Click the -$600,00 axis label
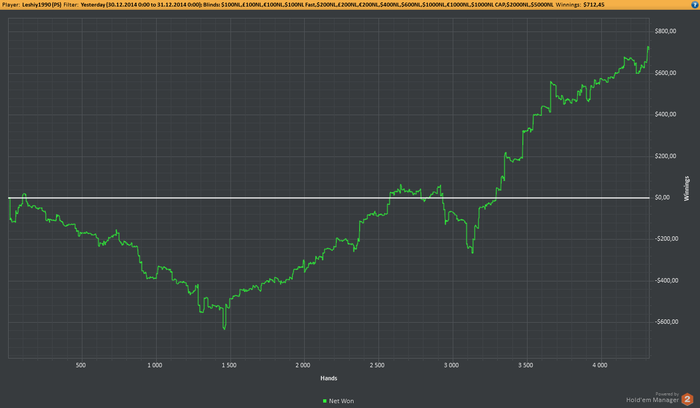The height and width of the screenshot is (408, 700). [x=667, y=322]
